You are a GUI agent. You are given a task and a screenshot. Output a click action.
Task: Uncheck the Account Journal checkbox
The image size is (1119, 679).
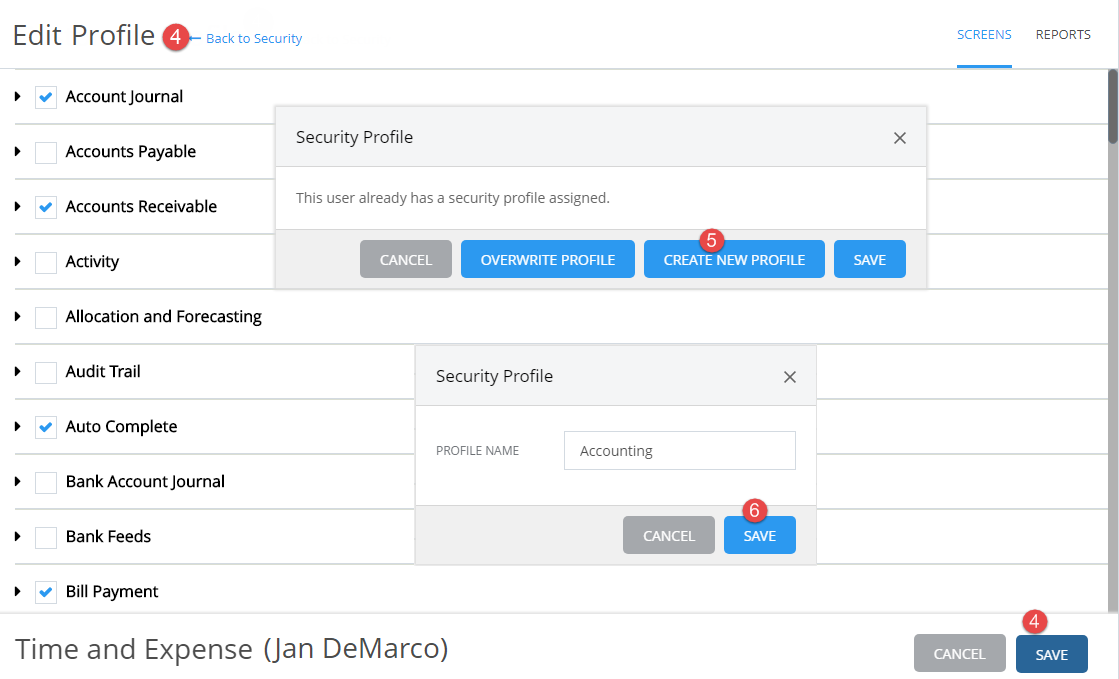[x=46, y=97]
